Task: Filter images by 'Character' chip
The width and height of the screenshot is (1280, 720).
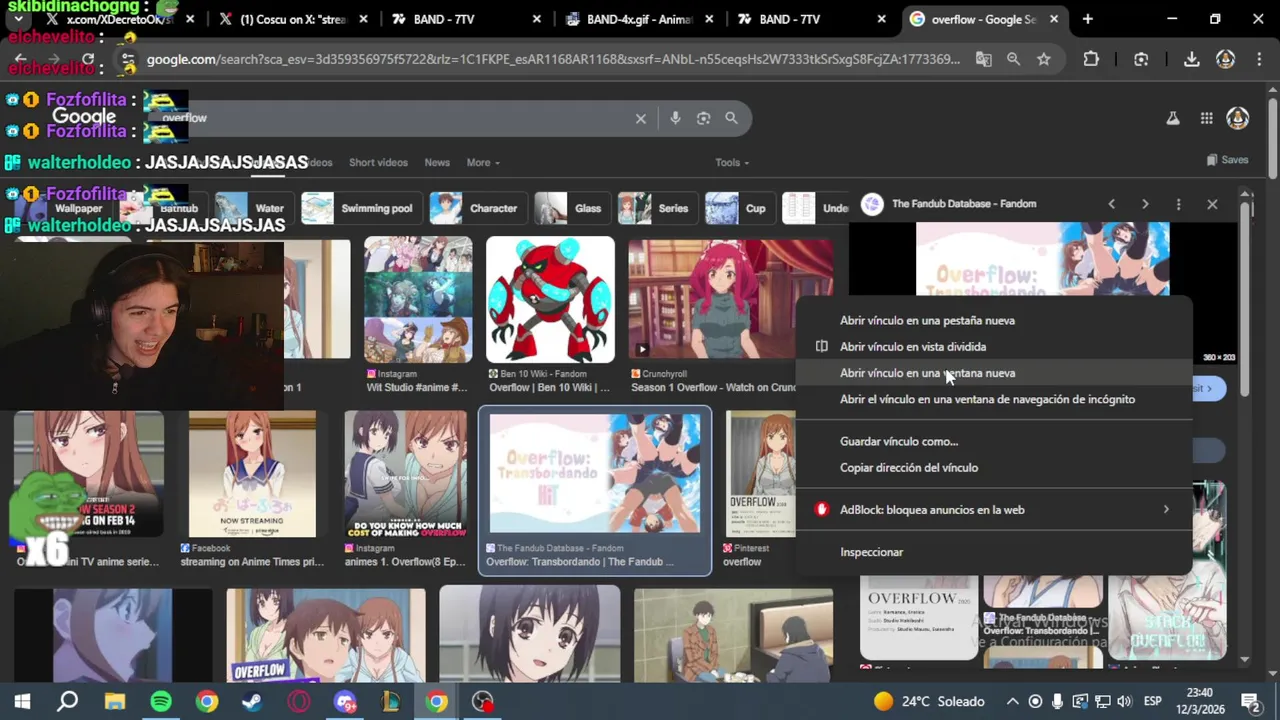Action: pyautogui.click(x=477, y=208)
